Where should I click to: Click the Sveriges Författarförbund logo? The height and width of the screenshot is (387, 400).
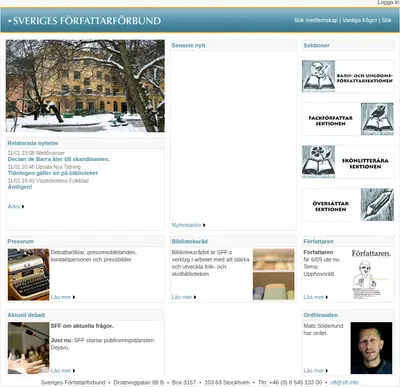85,21
